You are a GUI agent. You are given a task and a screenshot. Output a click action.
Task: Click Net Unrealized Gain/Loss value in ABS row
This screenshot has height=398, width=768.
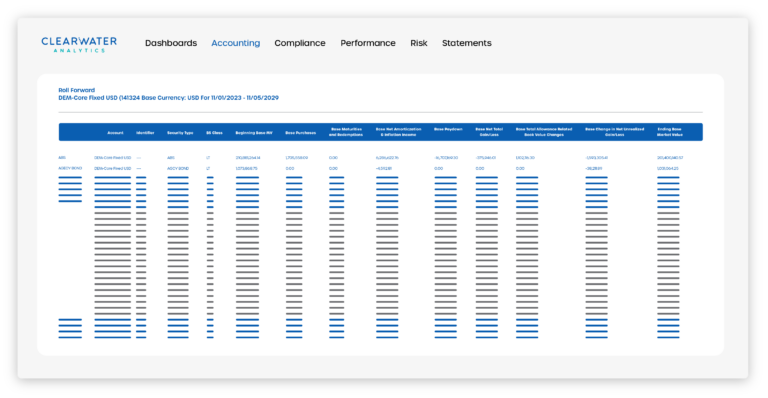pos(597,158)
